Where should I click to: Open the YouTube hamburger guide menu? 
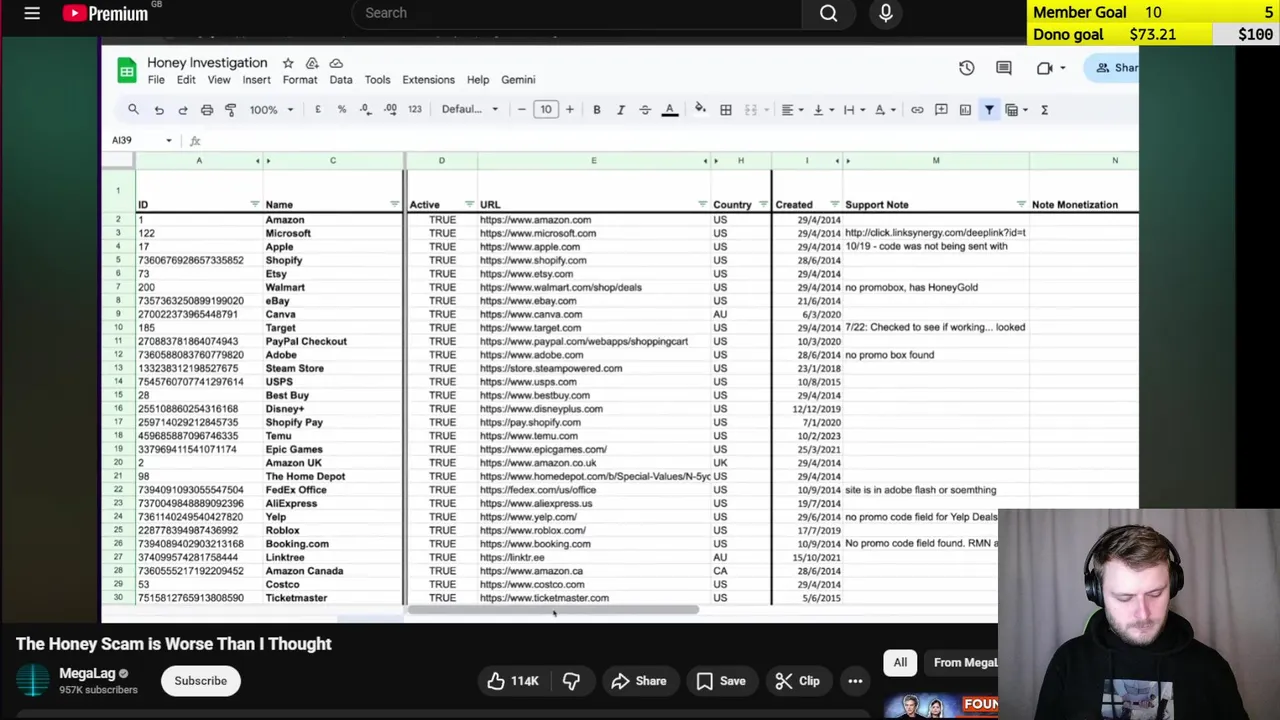tap(32, 13)
